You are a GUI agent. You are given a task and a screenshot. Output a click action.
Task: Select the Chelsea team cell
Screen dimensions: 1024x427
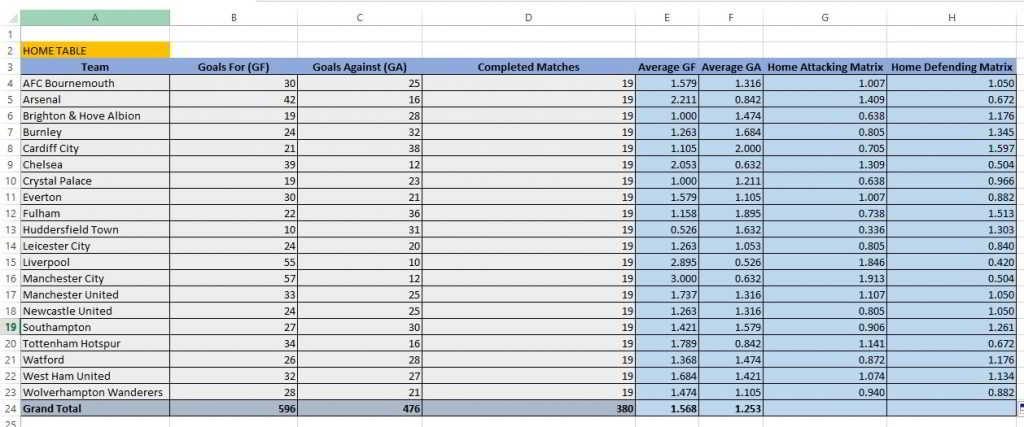[95, 165]
